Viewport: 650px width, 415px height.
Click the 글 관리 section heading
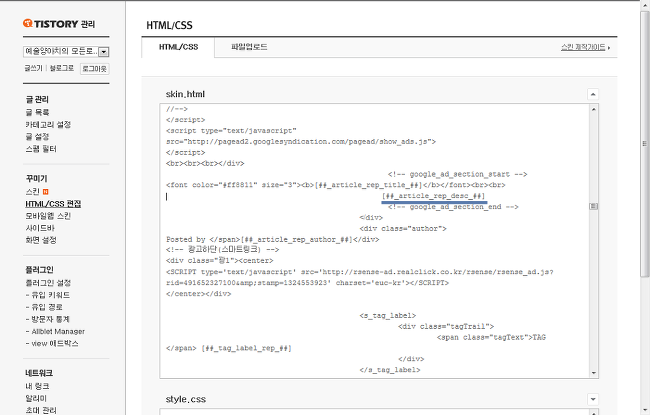click(37, 100)
